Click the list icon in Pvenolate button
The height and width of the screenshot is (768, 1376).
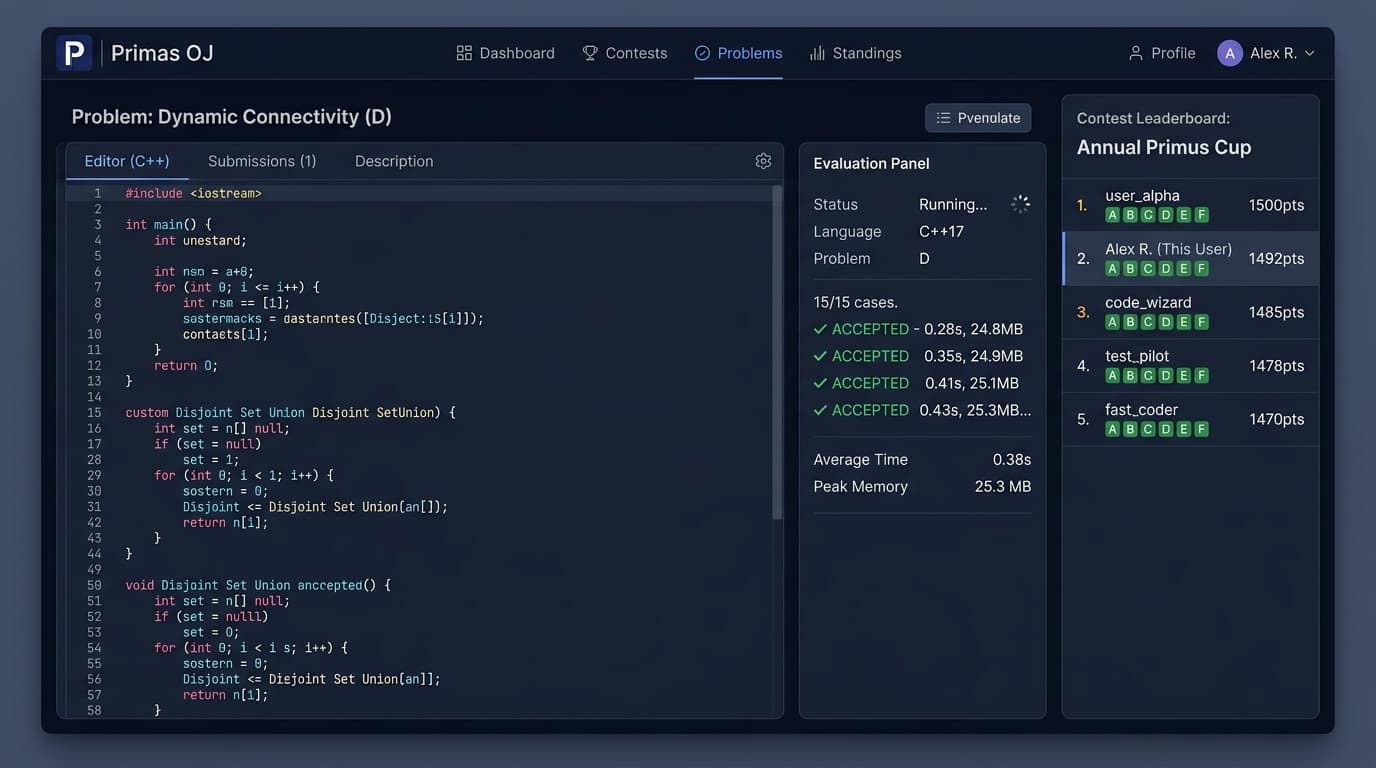pyautogui.click(x=943, y=118)
